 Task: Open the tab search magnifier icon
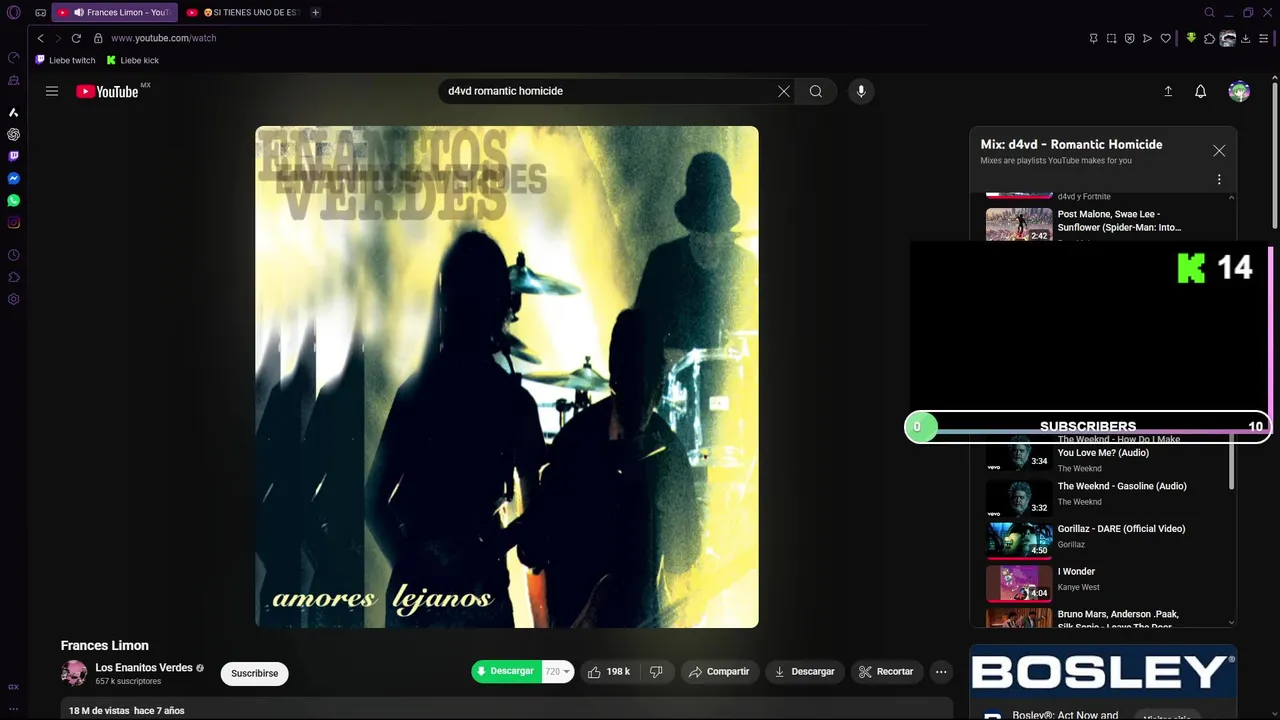(x=1209, y=12)
